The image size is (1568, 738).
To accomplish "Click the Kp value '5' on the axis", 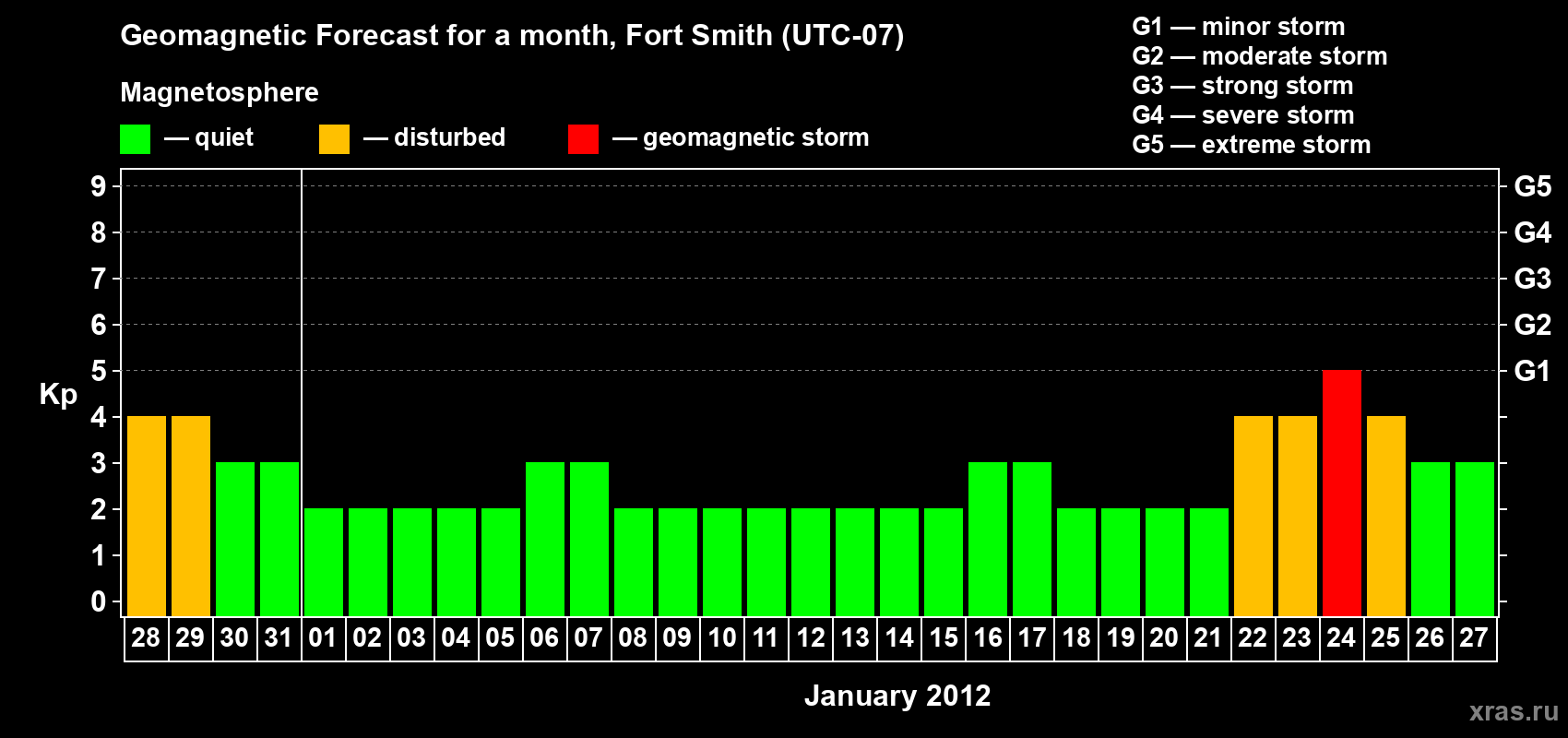I will point(99,371).
